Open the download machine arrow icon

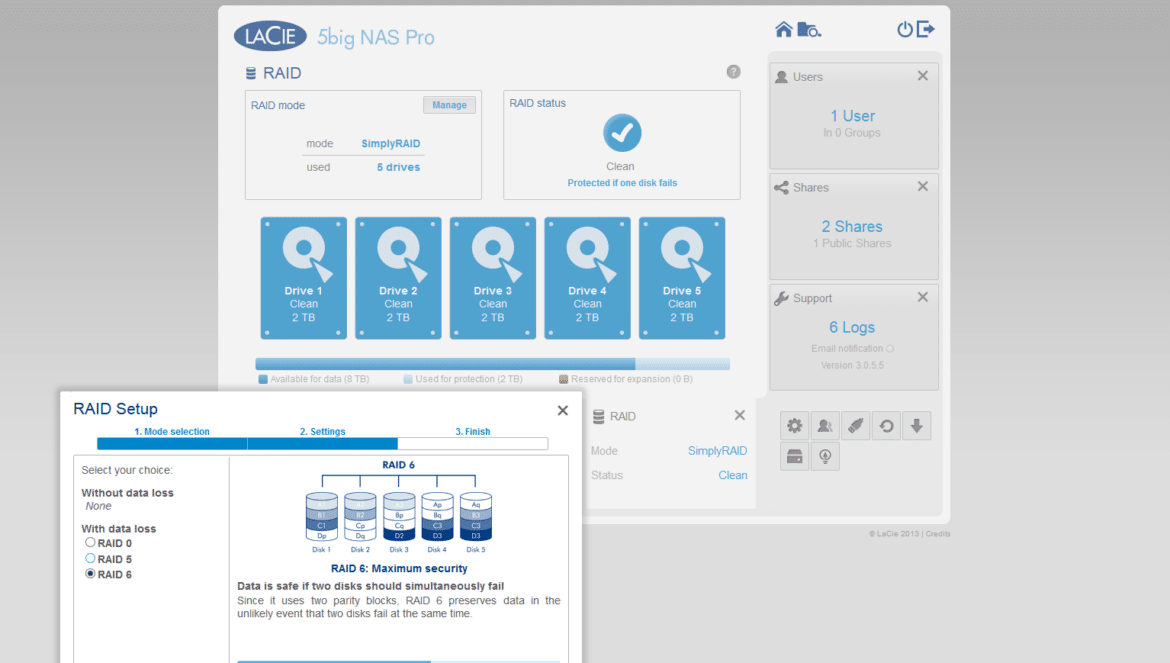(x=917, y=426)
